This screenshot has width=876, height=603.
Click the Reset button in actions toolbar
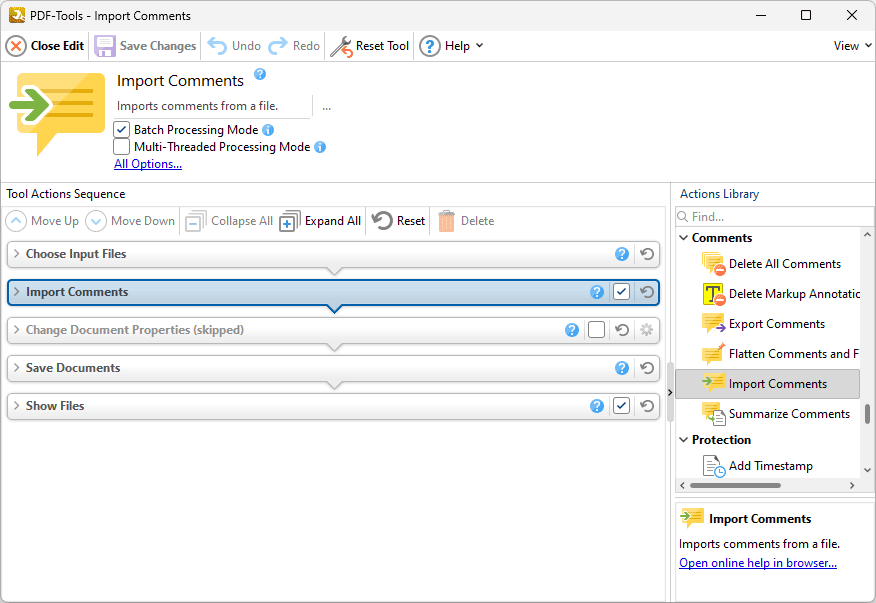tap(398, 221)
